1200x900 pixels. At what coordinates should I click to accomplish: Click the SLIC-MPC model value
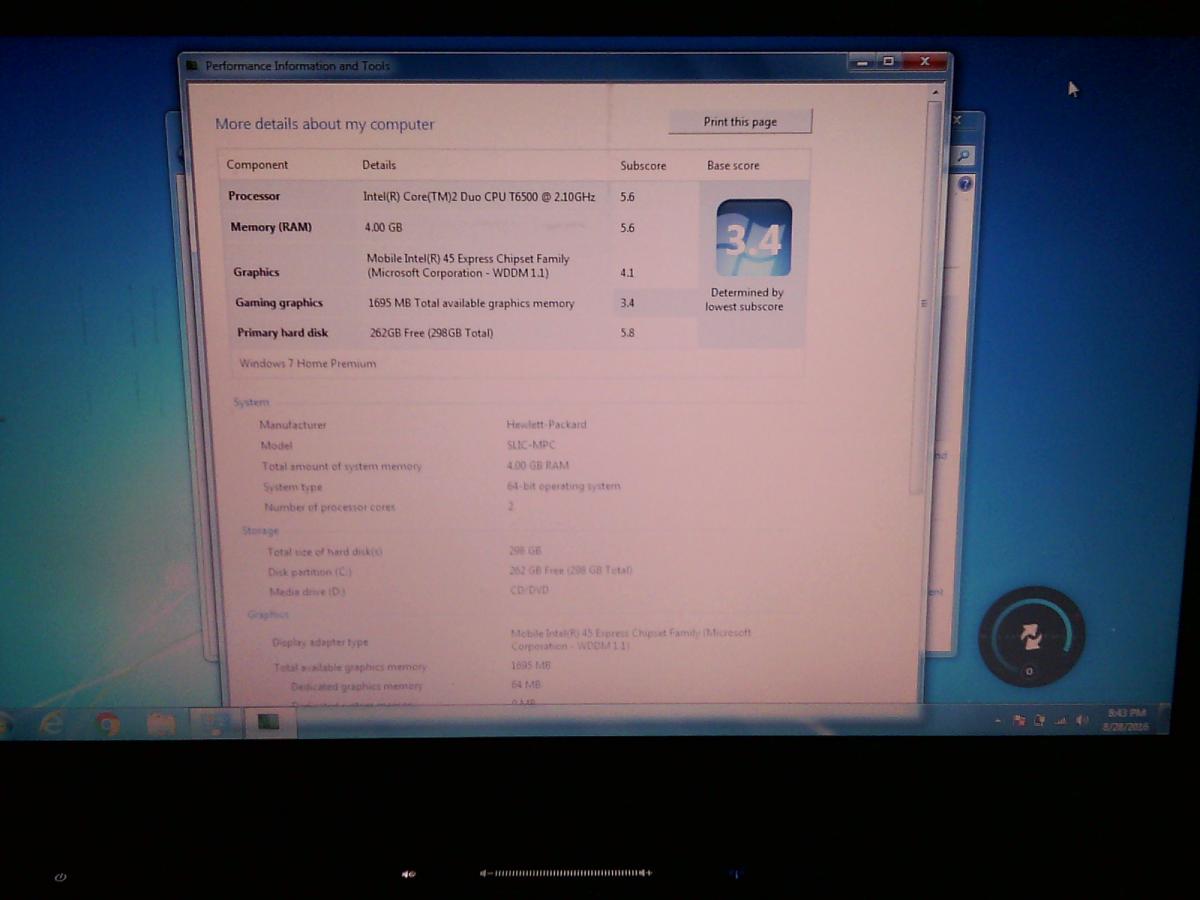pyautogui.click(x=531, y=445)
